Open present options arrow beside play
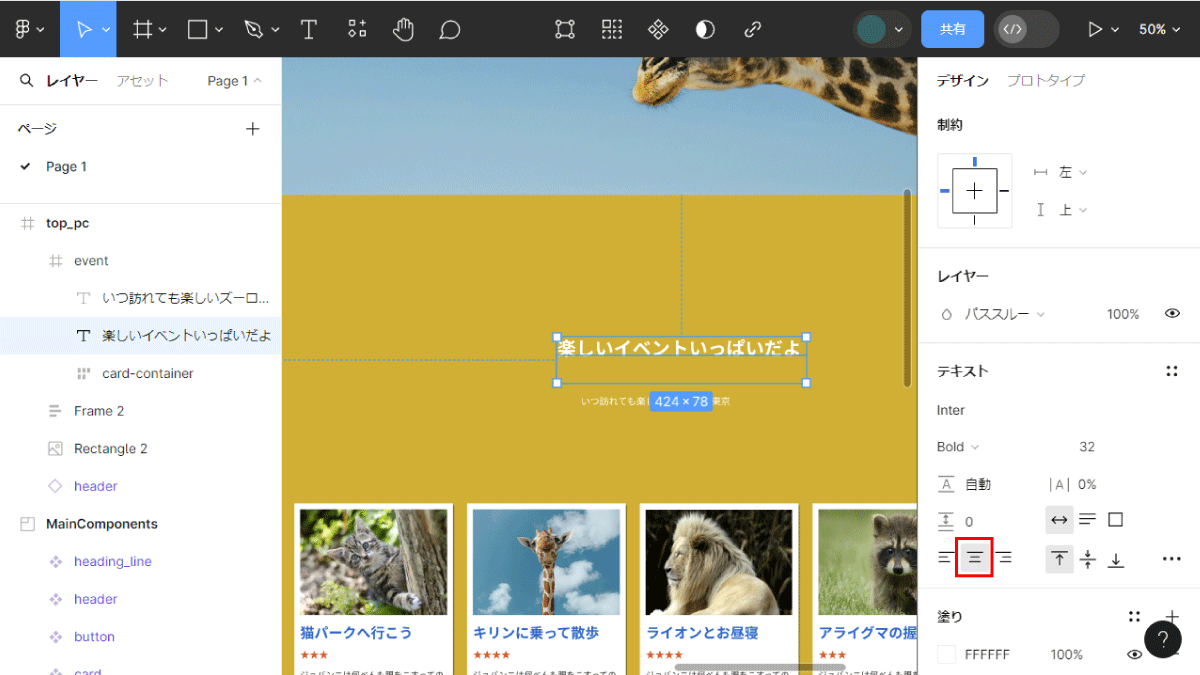 point(1115,30)
